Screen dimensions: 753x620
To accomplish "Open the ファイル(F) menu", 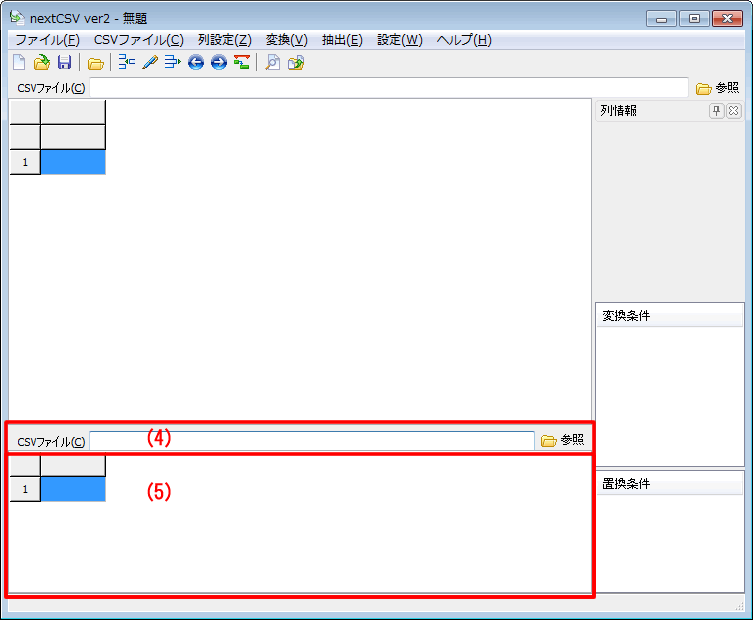I will point(47,40).
